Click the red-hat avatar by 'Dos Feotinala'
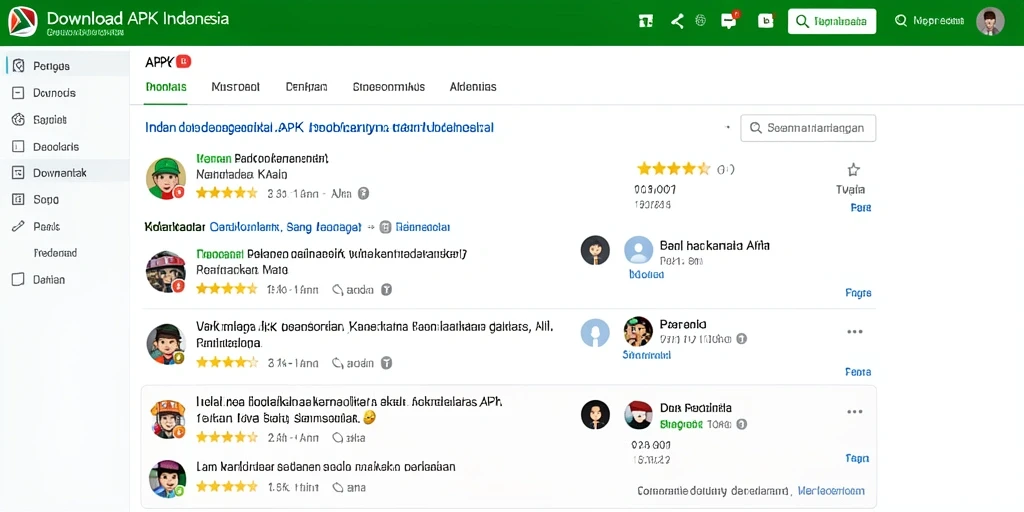 click(x=638, y=415)
